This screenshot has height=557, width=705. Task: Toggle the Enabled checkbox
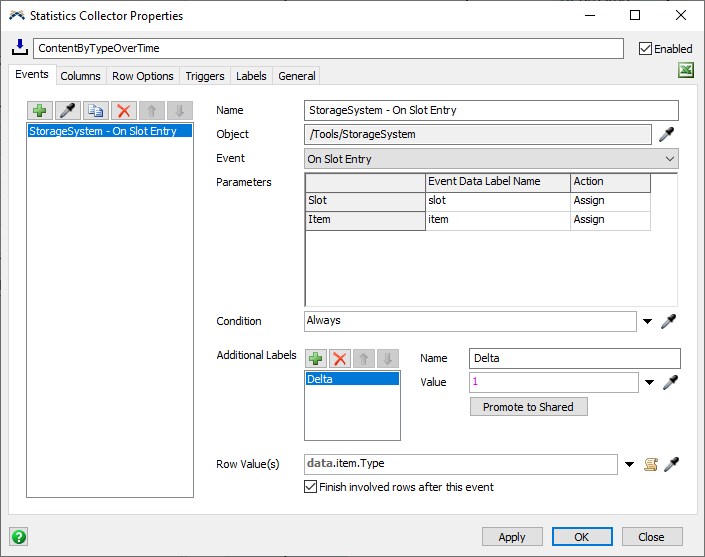pyautogui.click(x=645, y=48)
